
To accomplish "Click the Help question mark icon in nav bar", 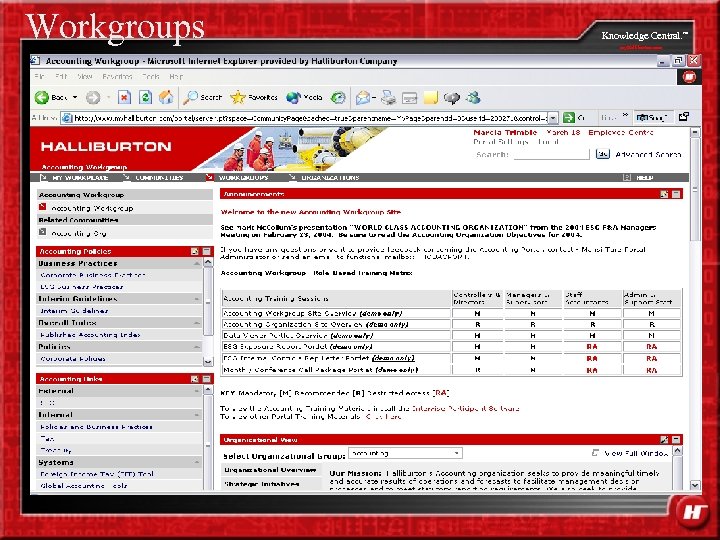I will coord(627,177).
